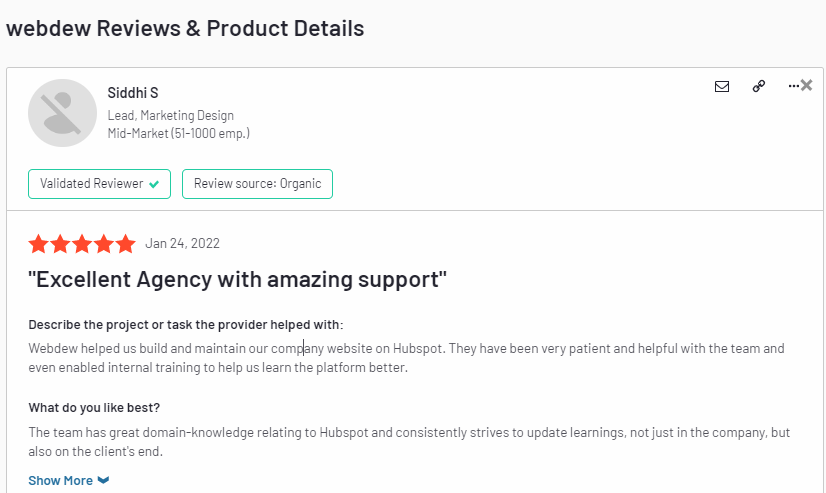Click the fourth orange rating star
826x493 pixels.
(x=104, y=244)
